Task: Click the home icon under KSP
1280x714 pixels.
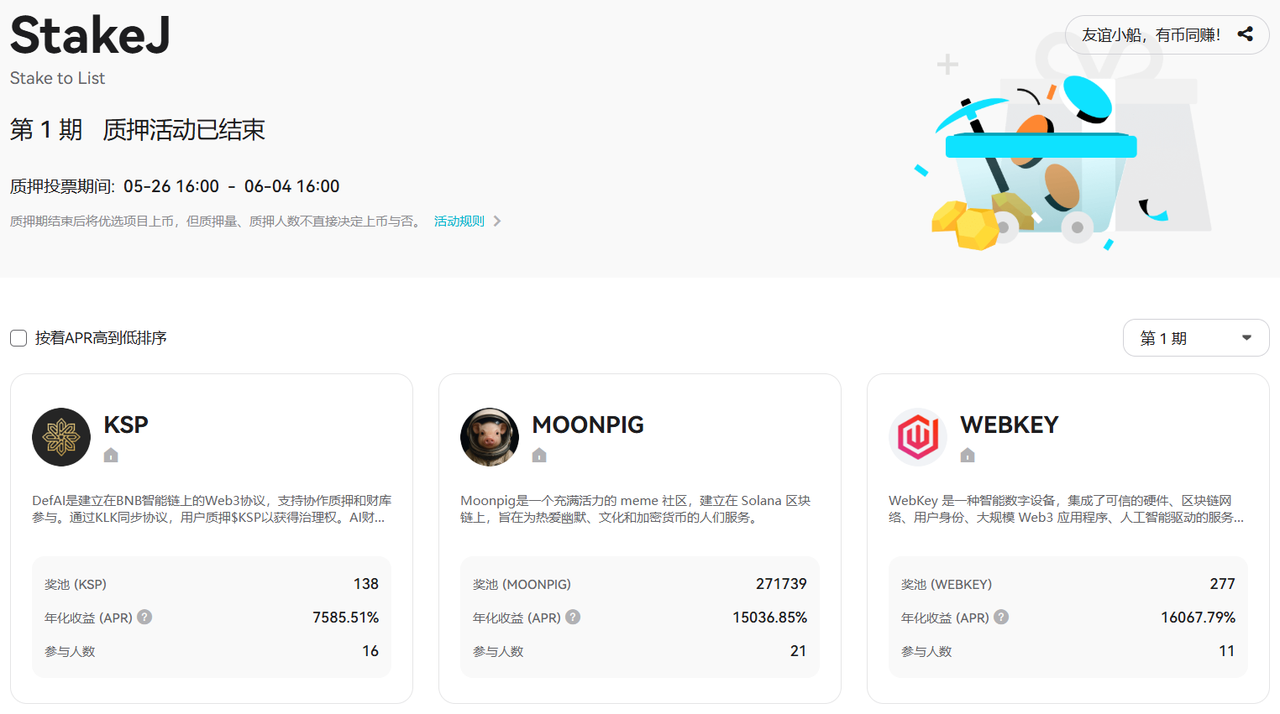Action: (x=111, y=455)
